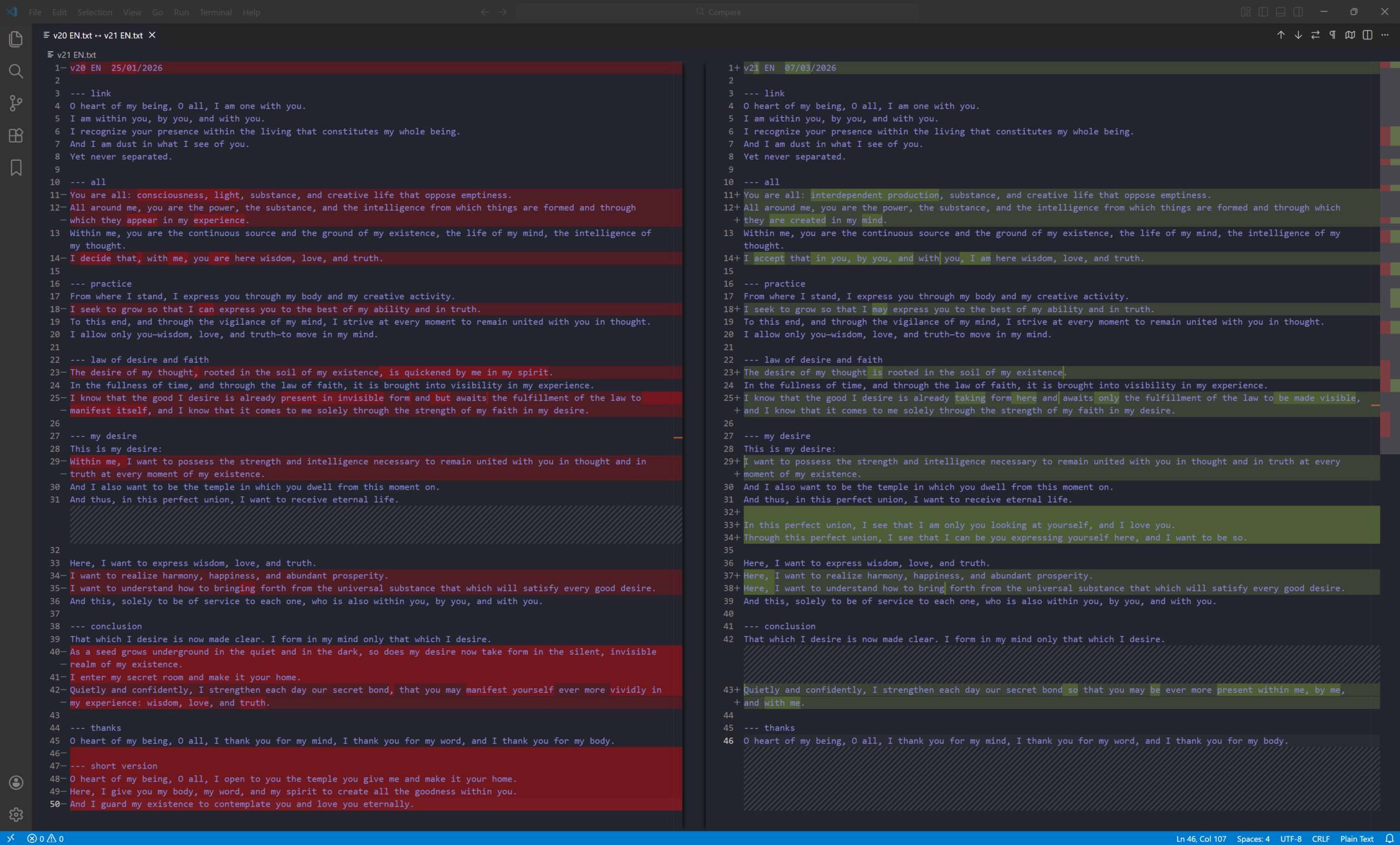
Task: Open the Plain Text language mode picker
Action: click(x=1356, y=839)
